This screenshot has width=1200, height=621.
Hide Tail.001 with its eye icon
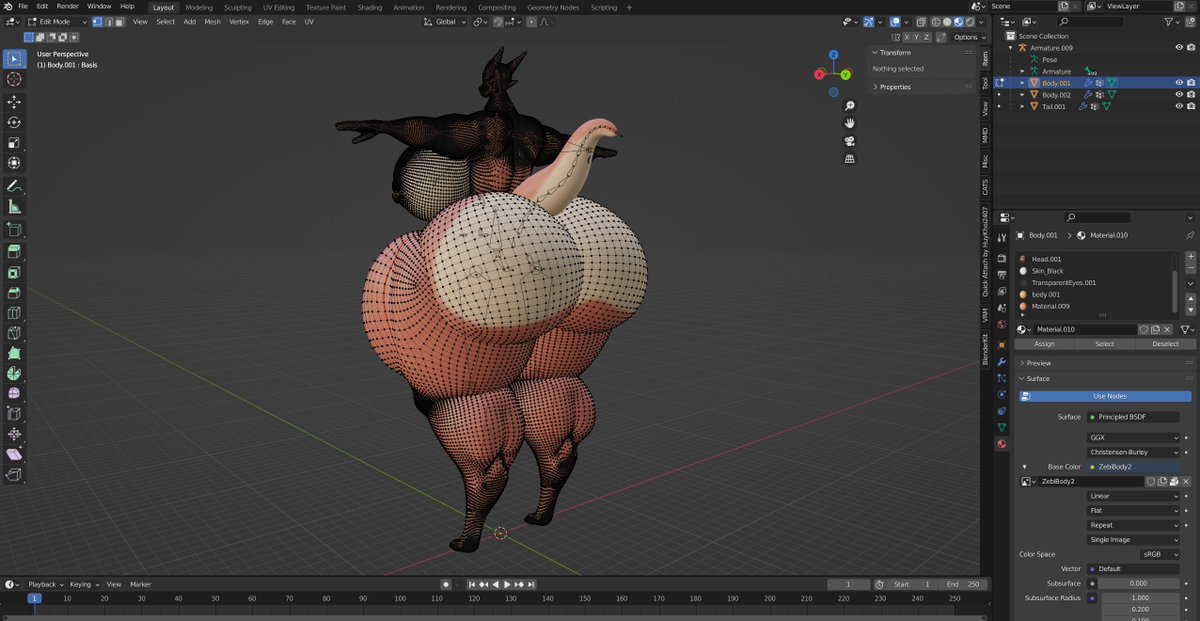point(1178,106)
